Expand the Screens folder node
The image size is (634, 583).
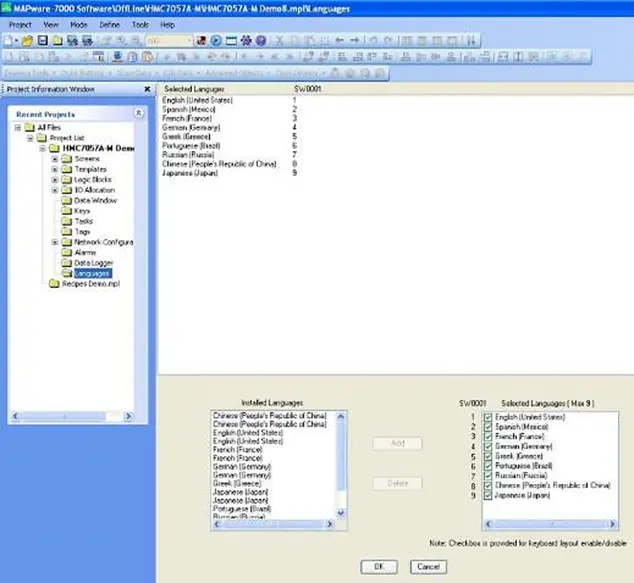pyautogui.click(x=55, y=159)
